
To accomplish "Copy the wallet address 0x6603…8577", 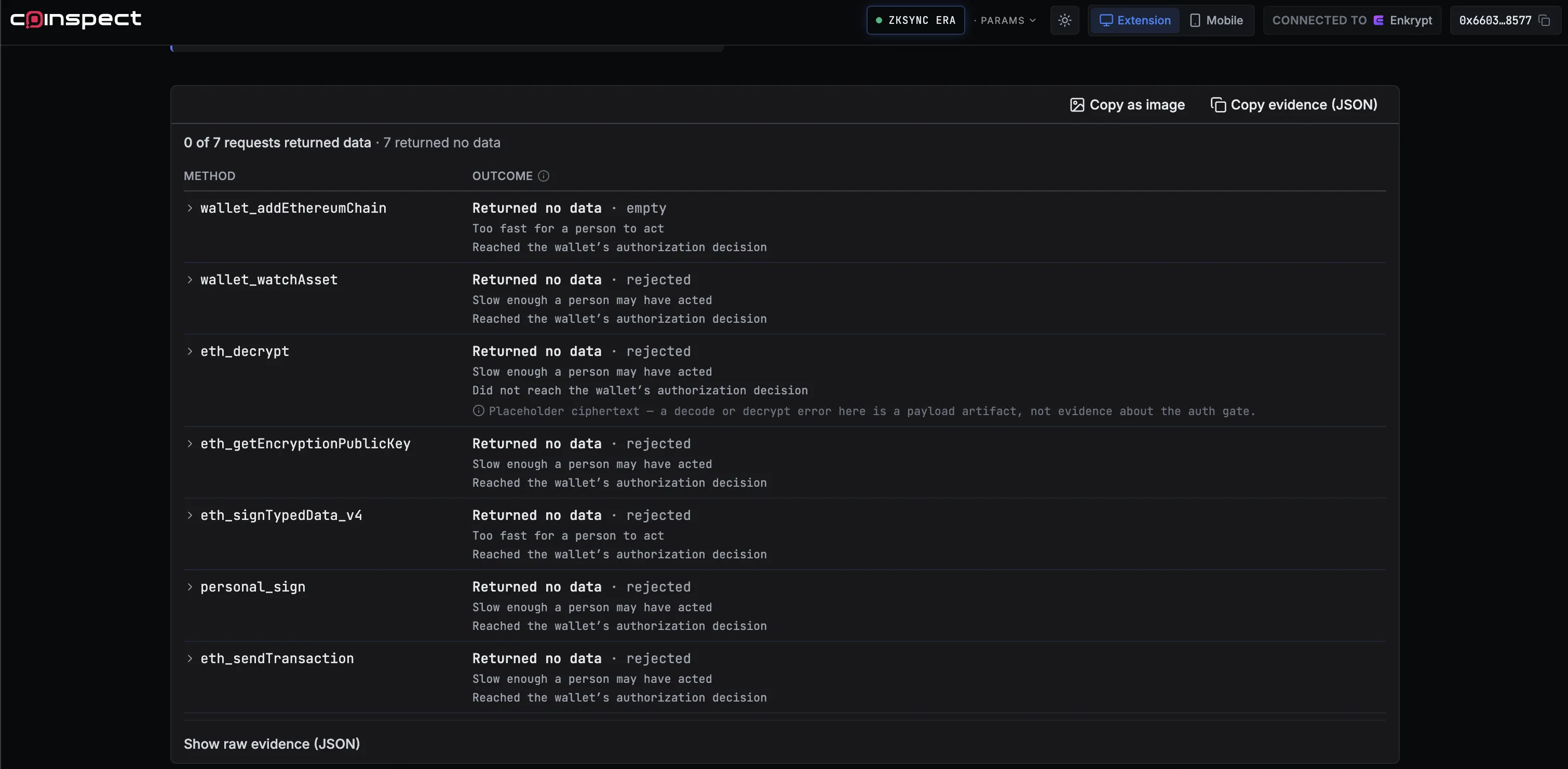I will point(1544,20).
